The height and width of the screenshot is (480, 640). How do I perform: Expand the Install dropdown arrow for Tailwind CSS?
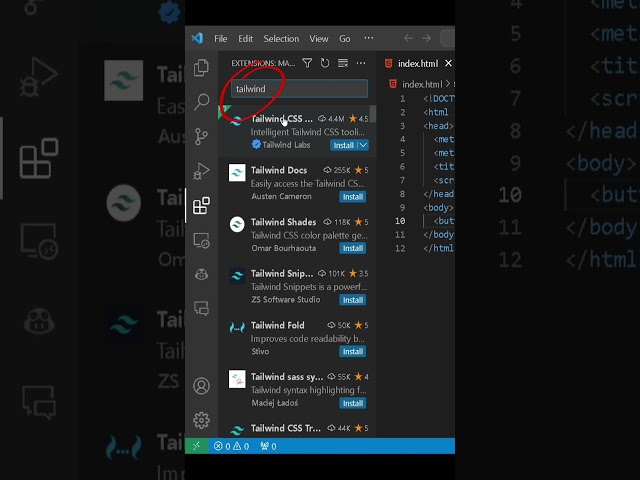(x=363, y=145)
